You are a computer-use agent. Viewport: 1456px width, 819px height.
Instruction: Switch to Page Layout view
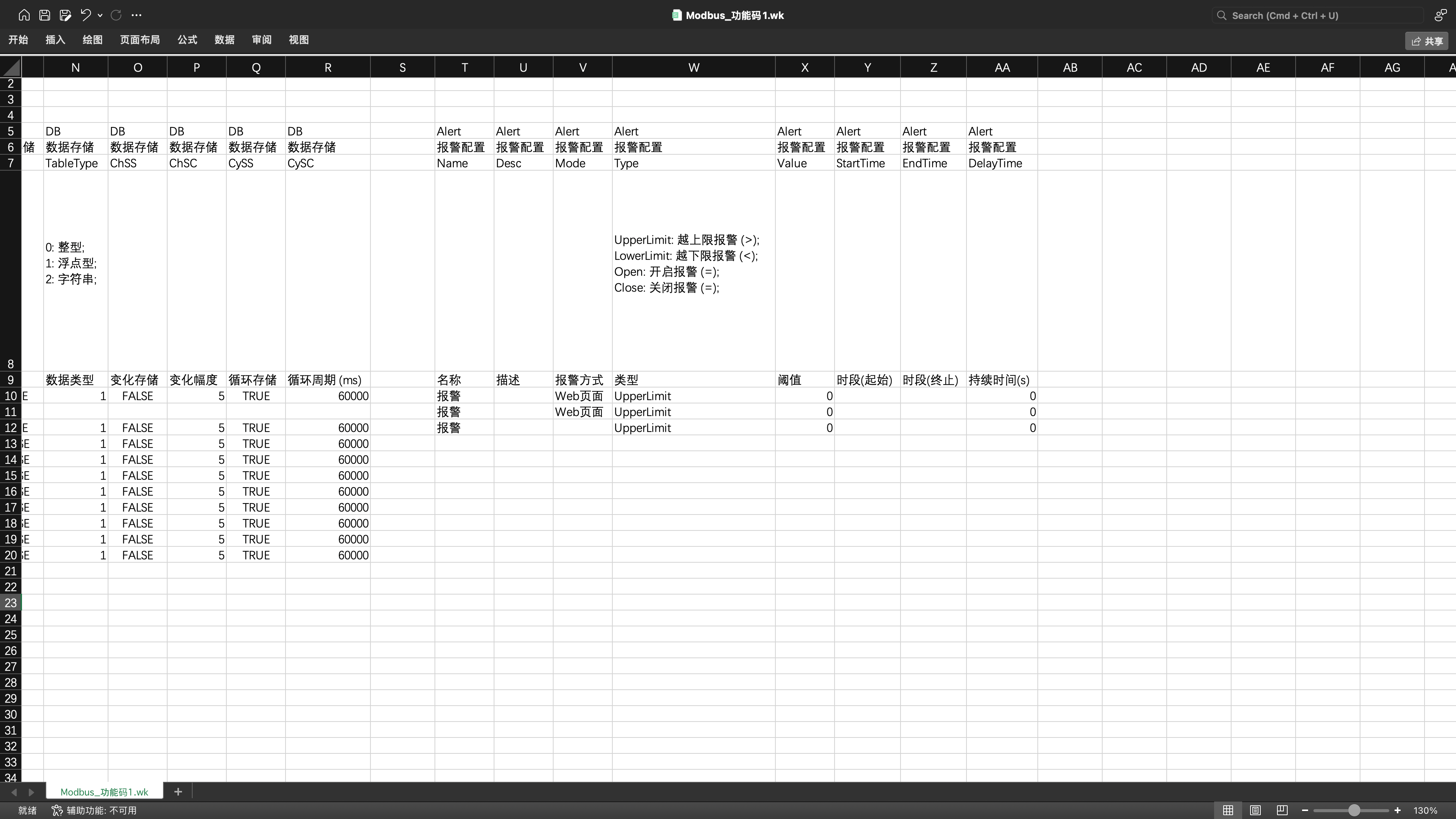pyautogui.click(x=1255, y=810)
